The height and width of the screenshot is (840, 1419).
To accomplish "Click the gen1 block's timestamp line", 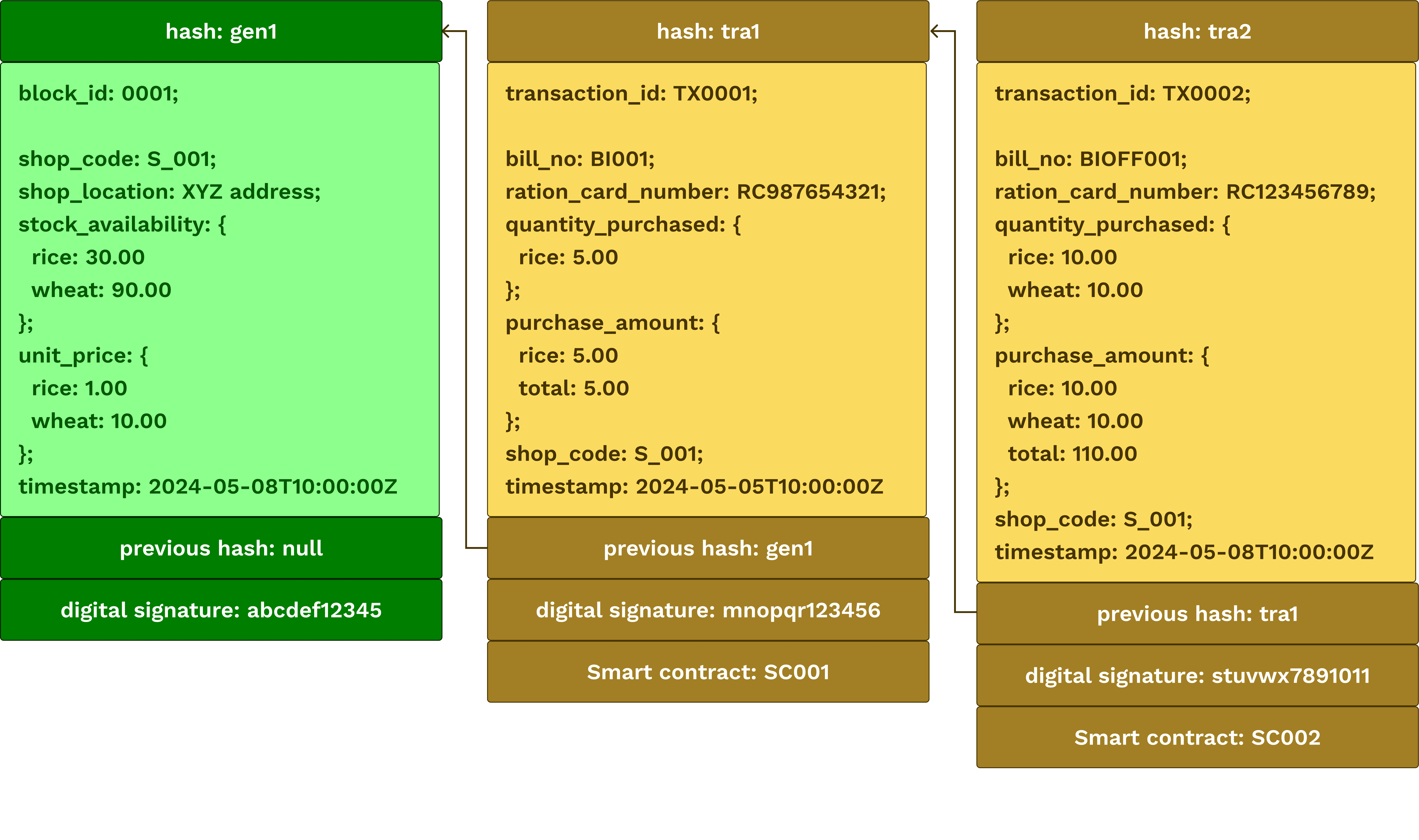I will [208, 487].
